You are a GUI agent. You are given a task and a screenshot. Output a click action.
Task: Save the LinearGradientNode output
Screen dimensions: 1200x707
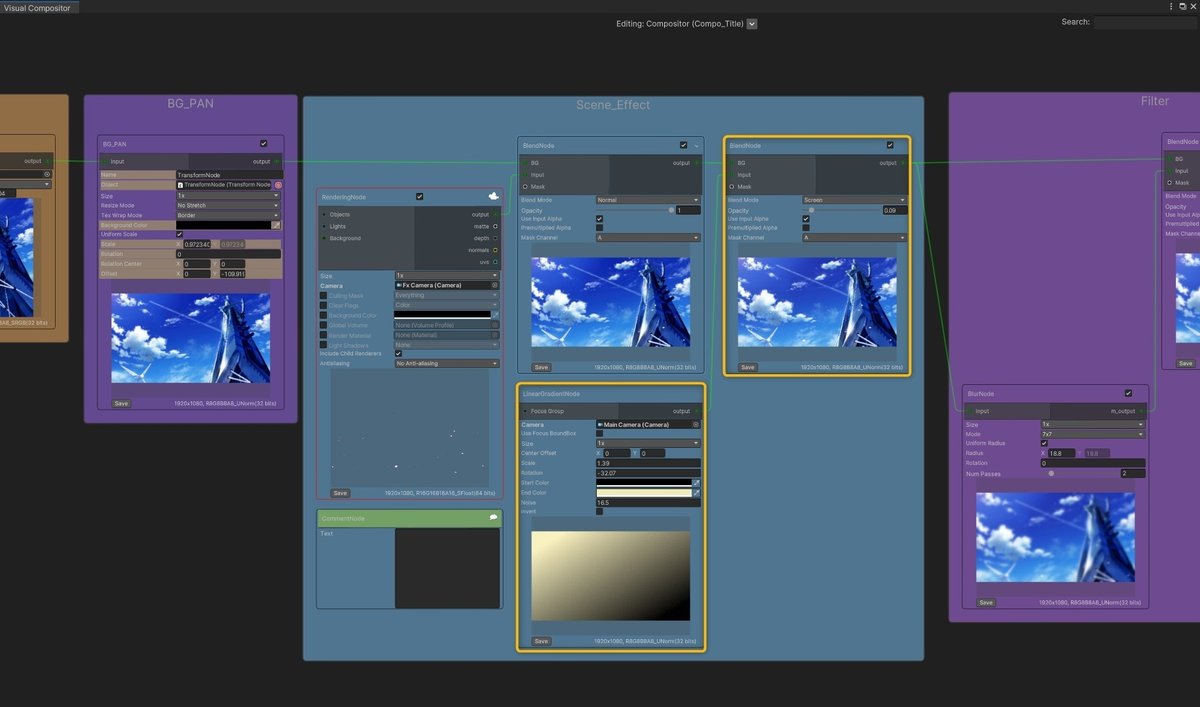pyautogui.click(x=541, y=641)
